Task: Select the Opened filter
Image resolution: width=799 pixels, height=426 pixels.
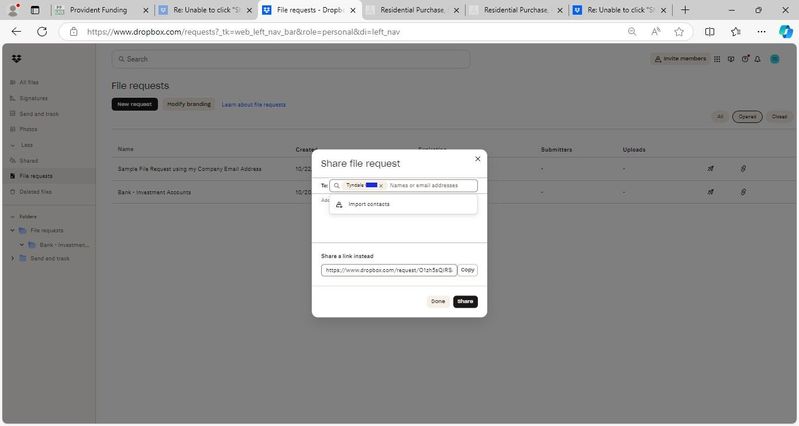Action: click(747, 117)
